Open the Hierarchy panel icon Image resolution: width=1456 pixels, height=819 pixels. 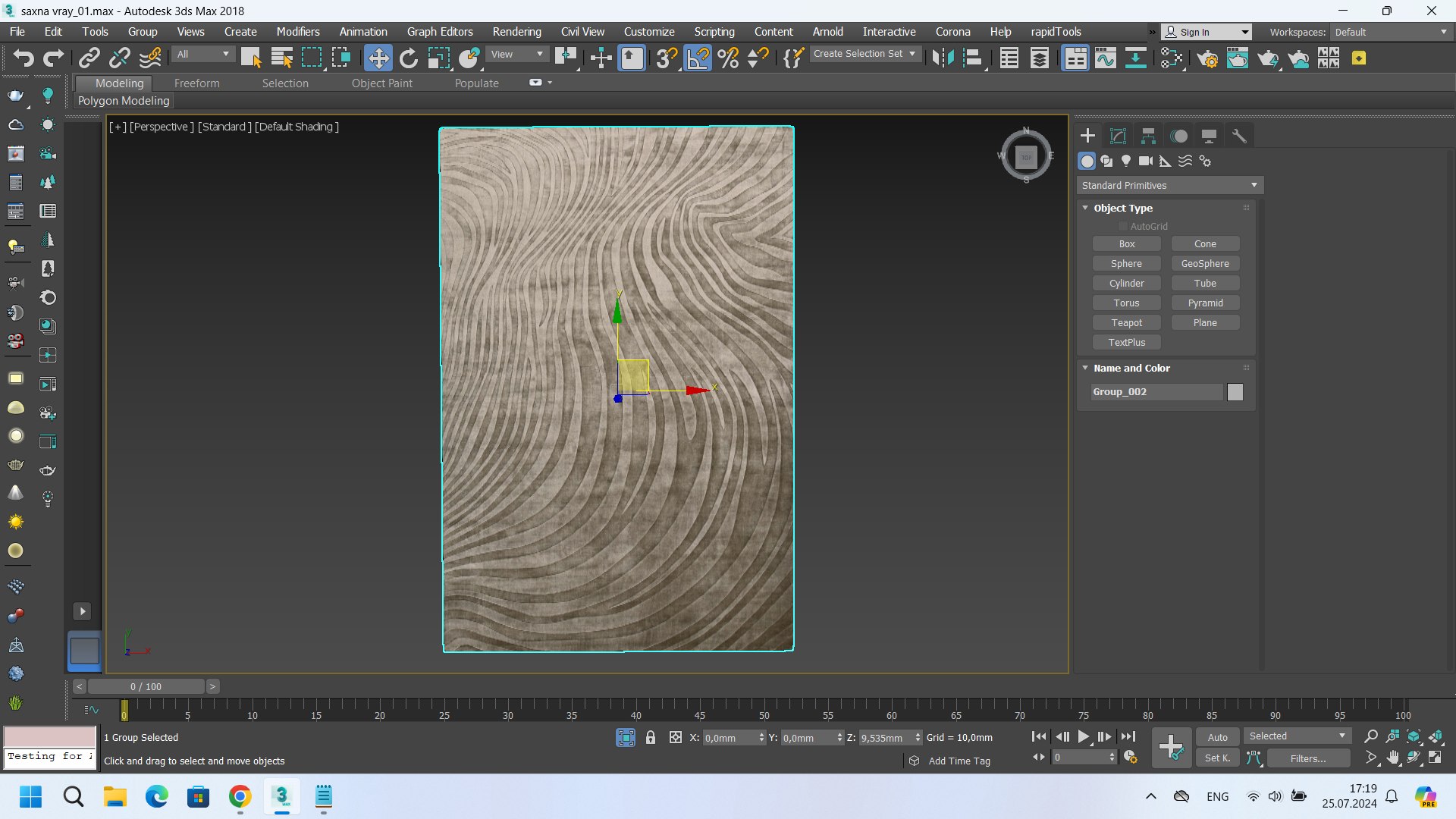[1148, 136]
